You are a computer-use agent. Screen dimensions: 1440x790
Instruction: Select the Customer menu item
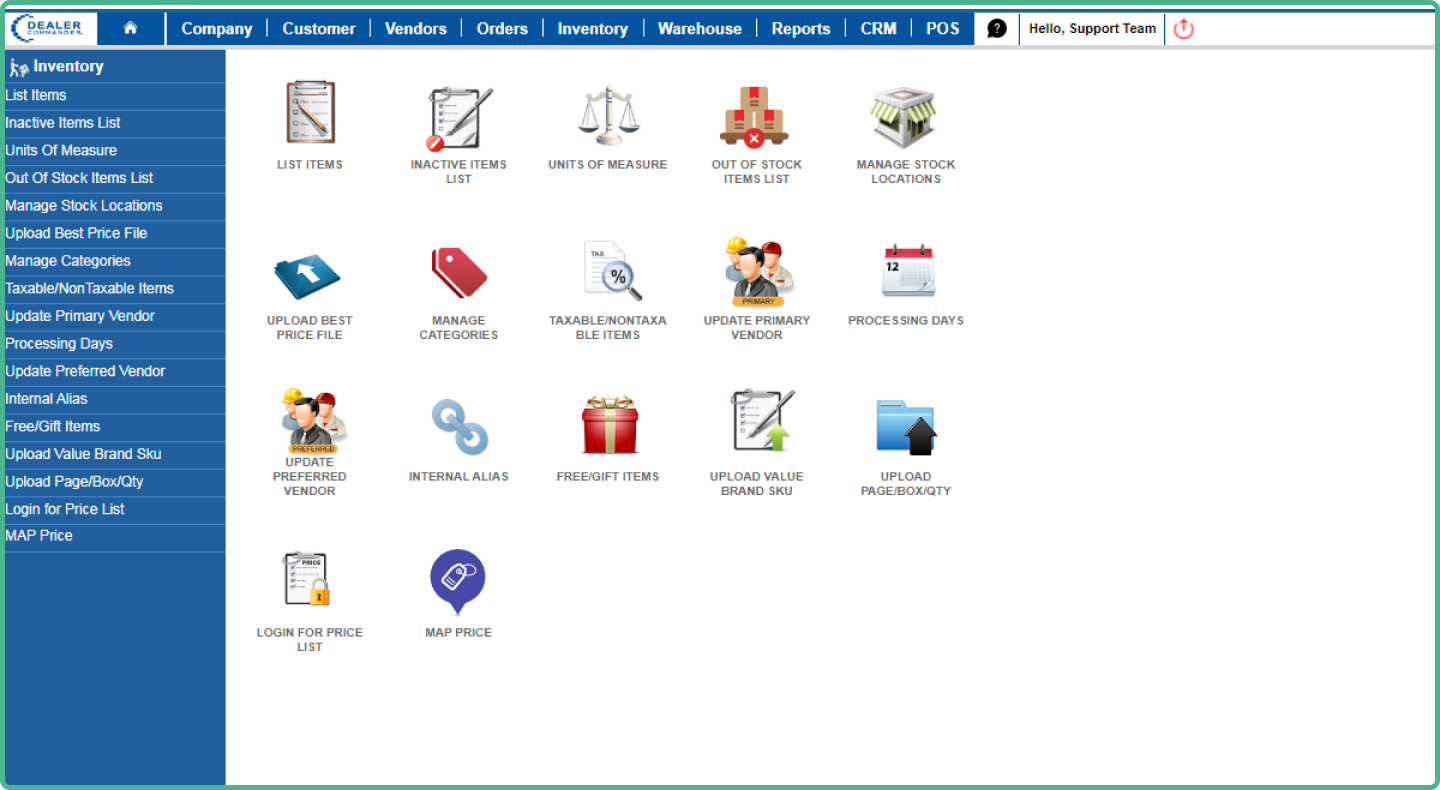[318, 29]
